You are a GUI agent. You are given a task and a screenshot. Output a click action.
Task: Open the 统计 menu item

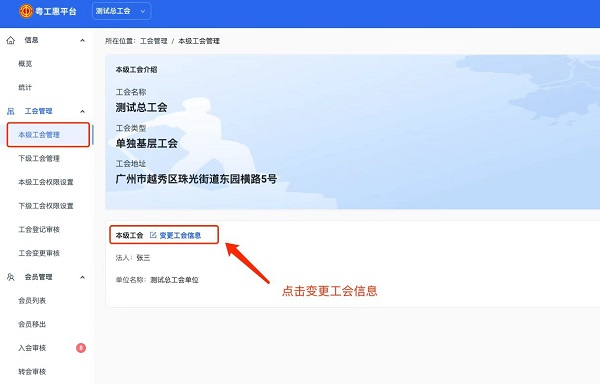pyautogui.click(x=25, y=87)
